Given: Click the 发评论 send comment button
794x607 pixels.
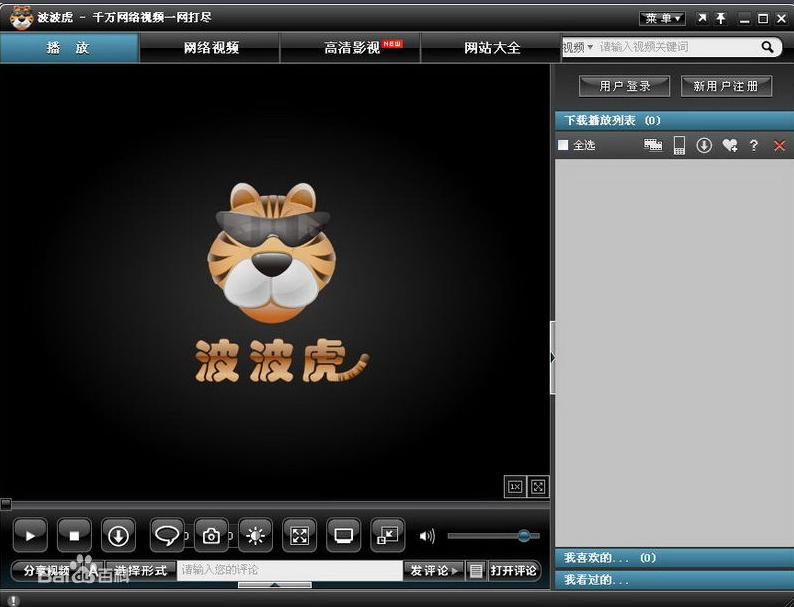Looking at the screenshot, I should pos(434,571).
